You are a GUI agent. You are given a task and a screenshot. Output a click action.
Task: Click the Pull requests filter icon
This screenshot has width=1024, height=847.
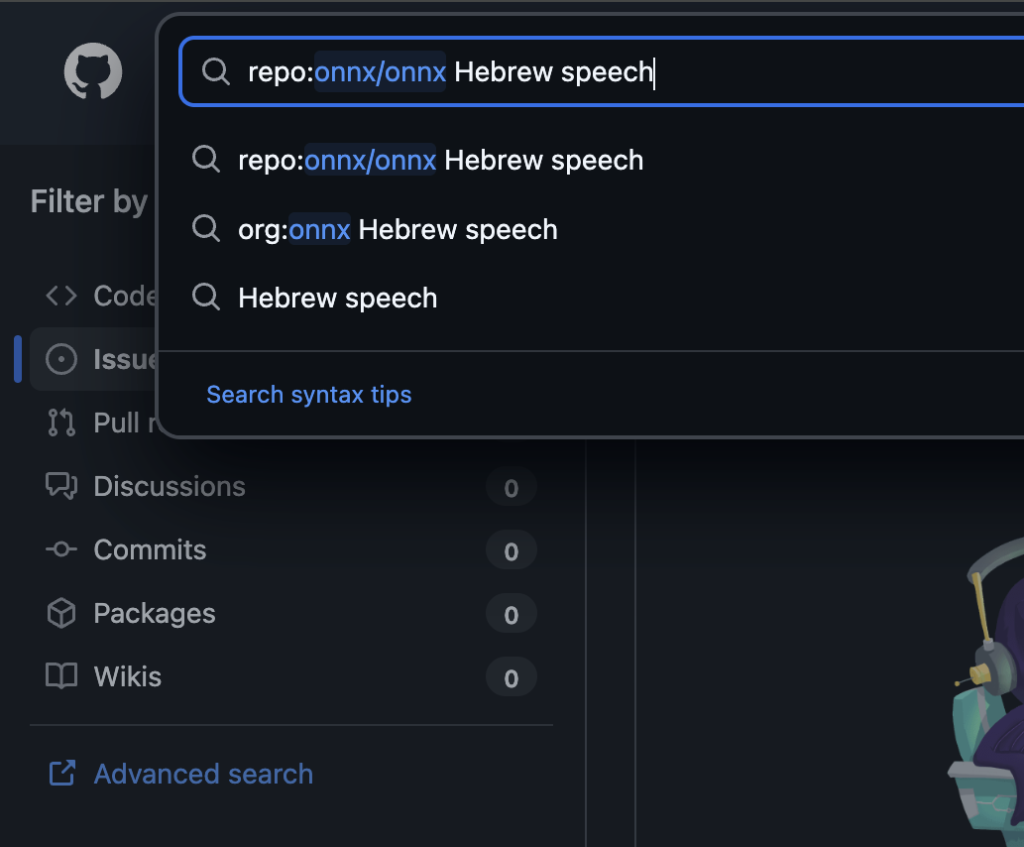(x=61, y=423)
